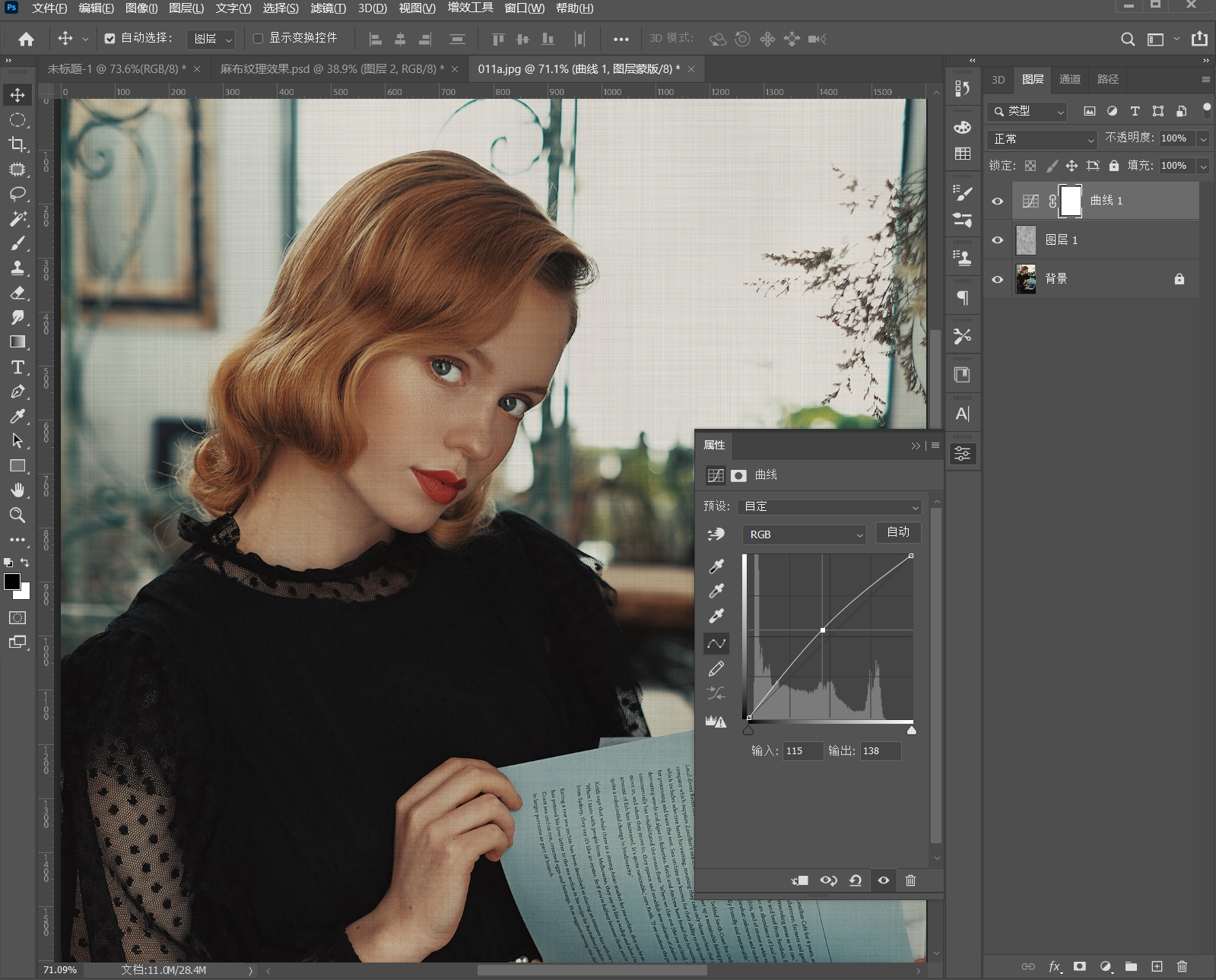Hide the 背景 layer
1216x980 pixels.
[x=998, y=279]
